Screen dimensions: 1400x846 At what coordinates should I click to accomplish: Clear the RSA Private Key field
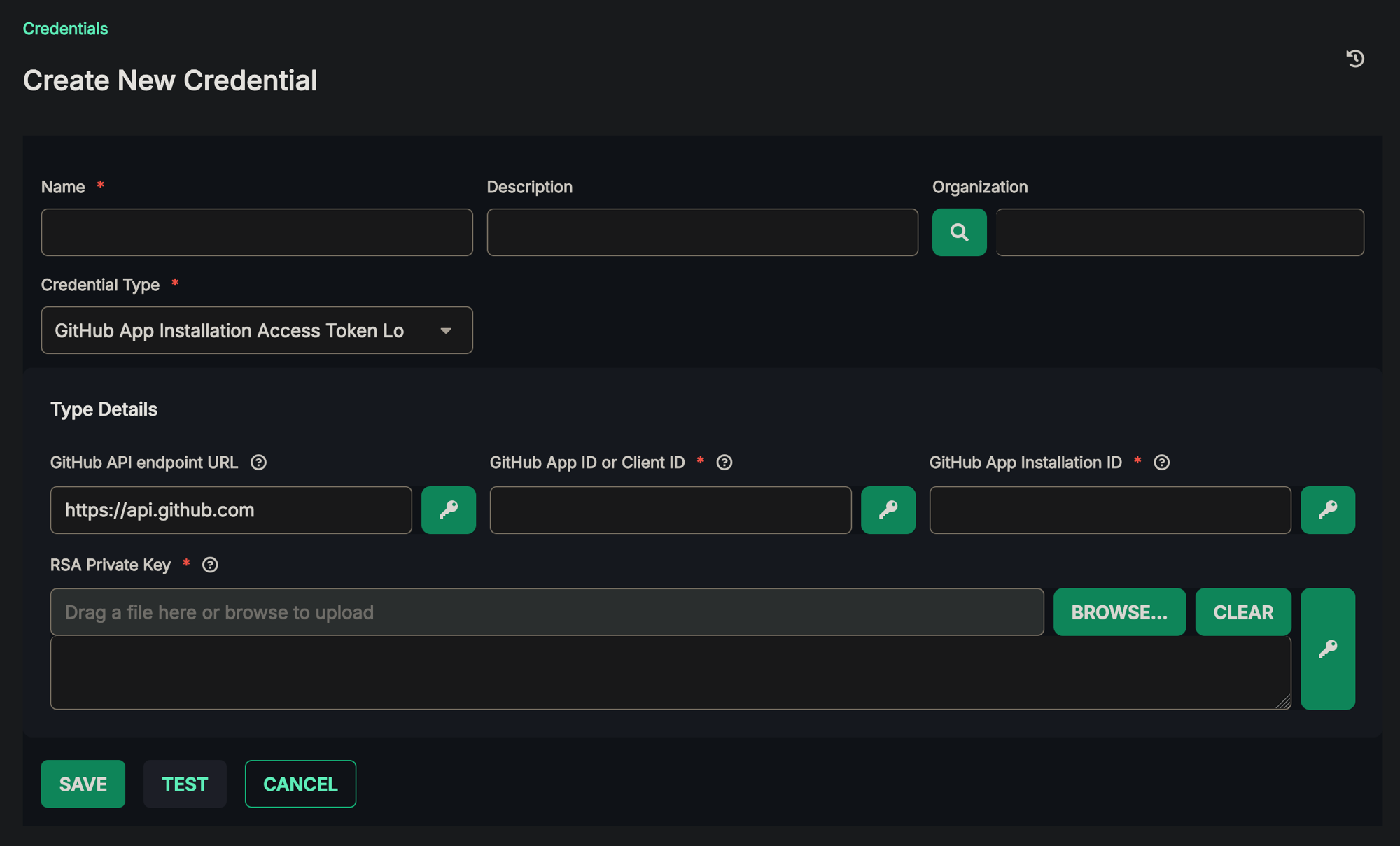(1243, 612)
